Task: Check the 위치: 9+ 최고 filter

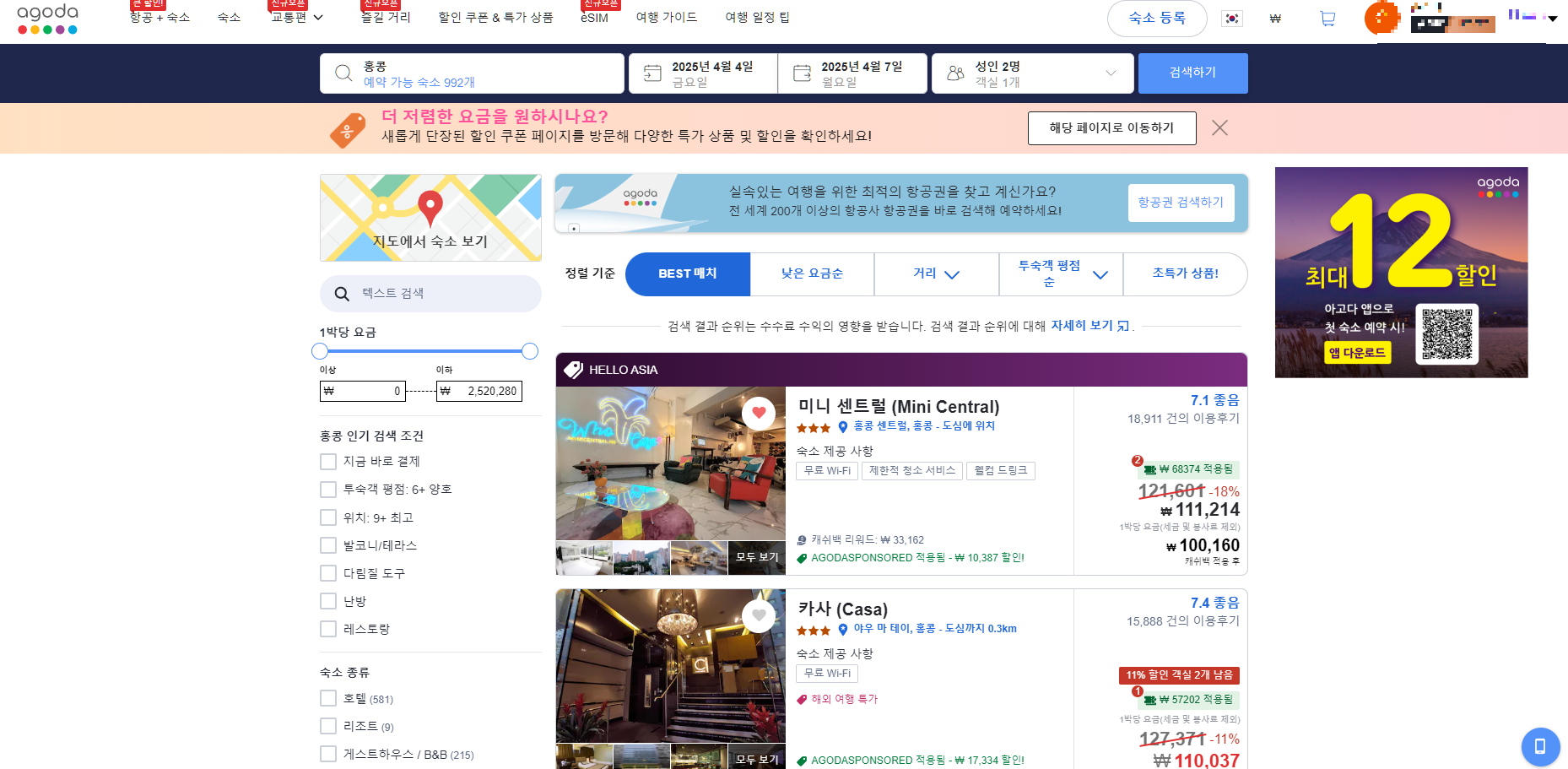Action: tap(328, 517)
